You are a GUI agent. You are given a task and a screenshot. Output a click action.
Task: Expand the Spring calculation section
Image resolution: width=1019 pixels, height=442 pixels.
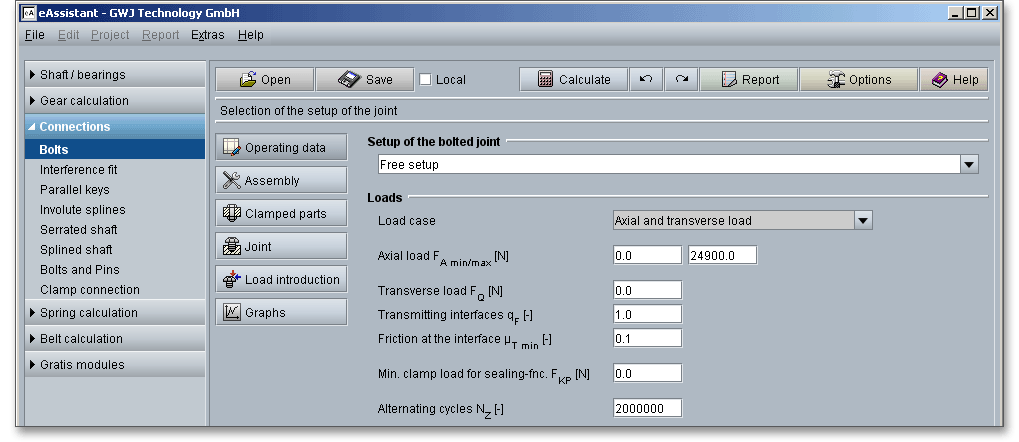[x=115, y=313]
